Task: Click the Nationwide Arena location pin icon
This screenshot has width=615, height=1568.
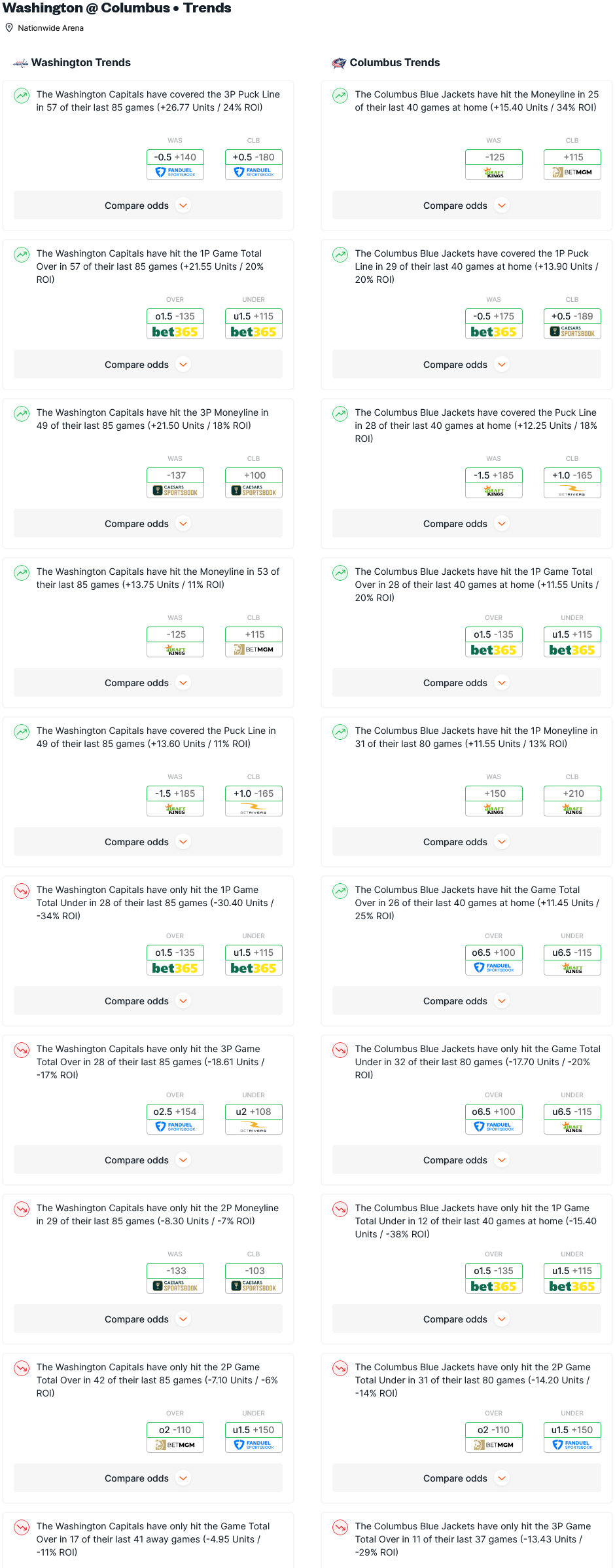Action: [9, 28]
